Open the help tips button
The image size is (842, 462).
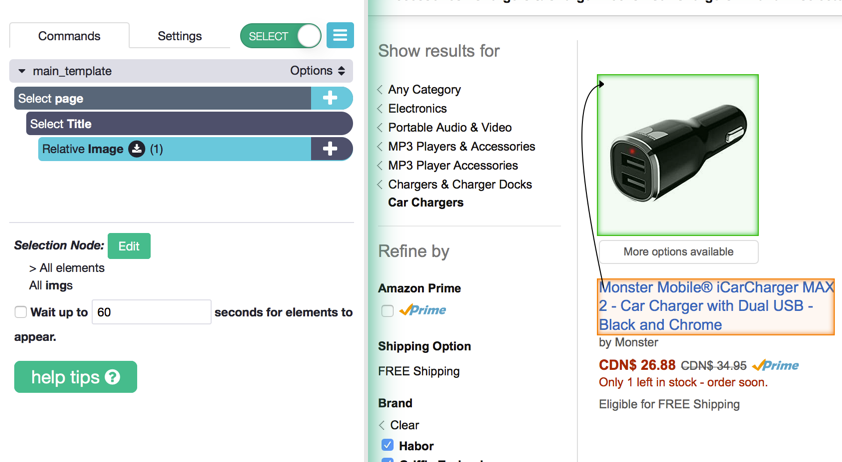point(76,377)
